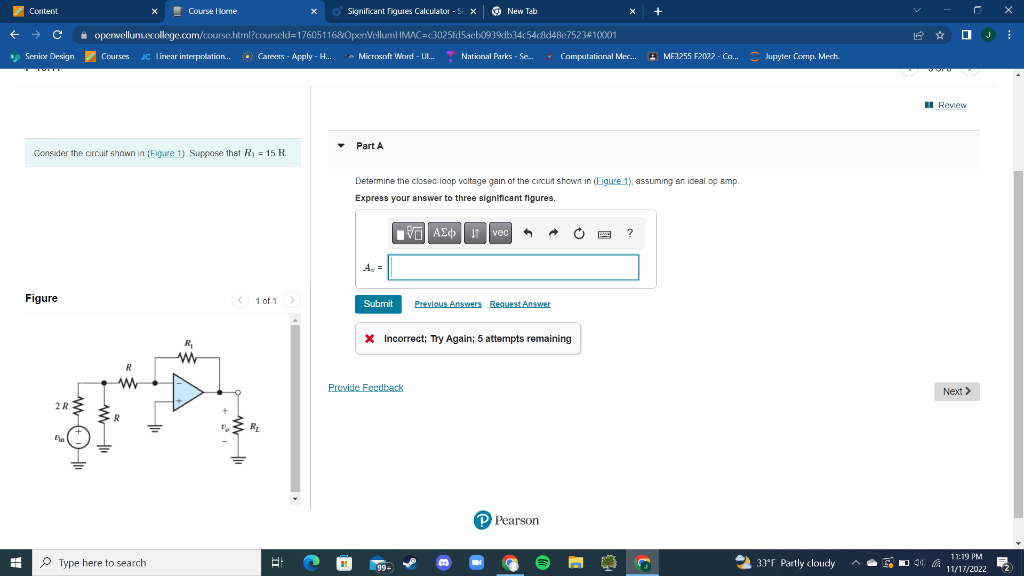Image resolution: width=1024 pixels, height=576 pixels.
Task: Open the keyboard shortcuts icon
Action: (604, 234)
